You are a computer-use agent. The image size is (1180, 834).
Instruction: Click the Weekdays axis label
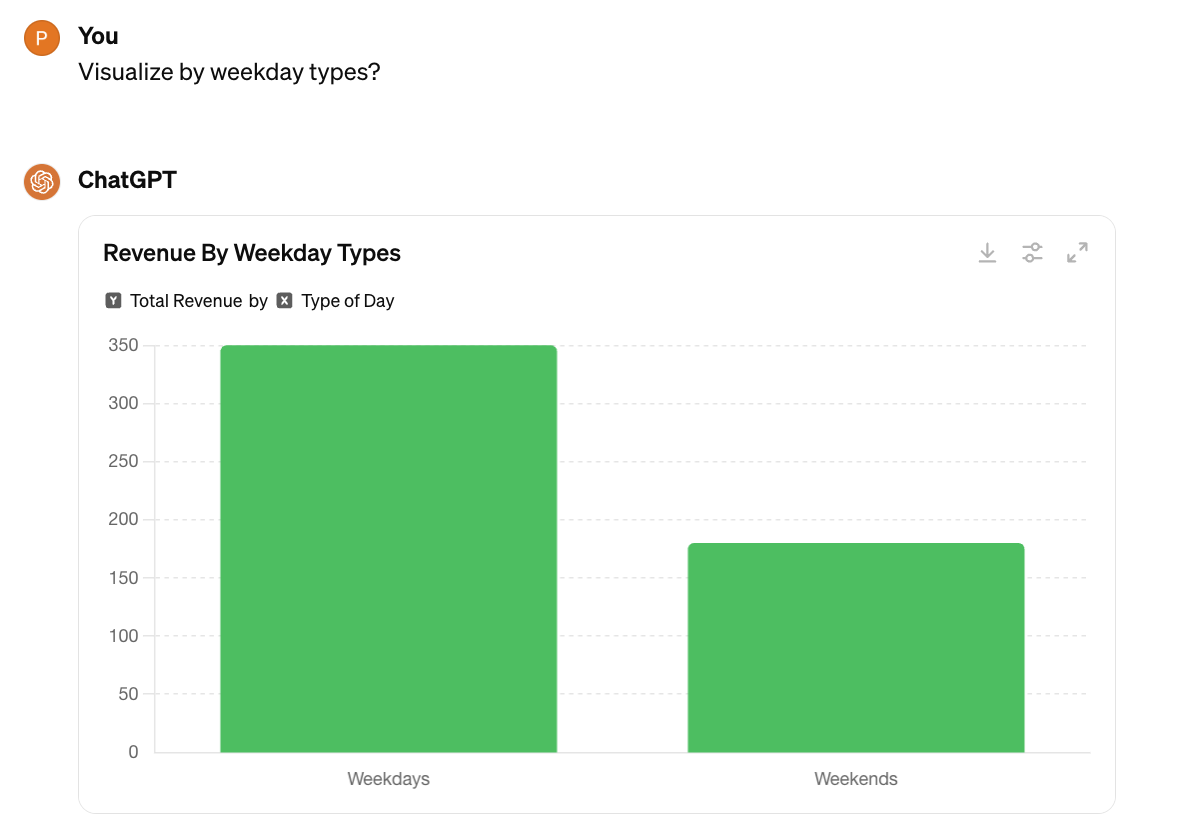(x=388, y=779)
